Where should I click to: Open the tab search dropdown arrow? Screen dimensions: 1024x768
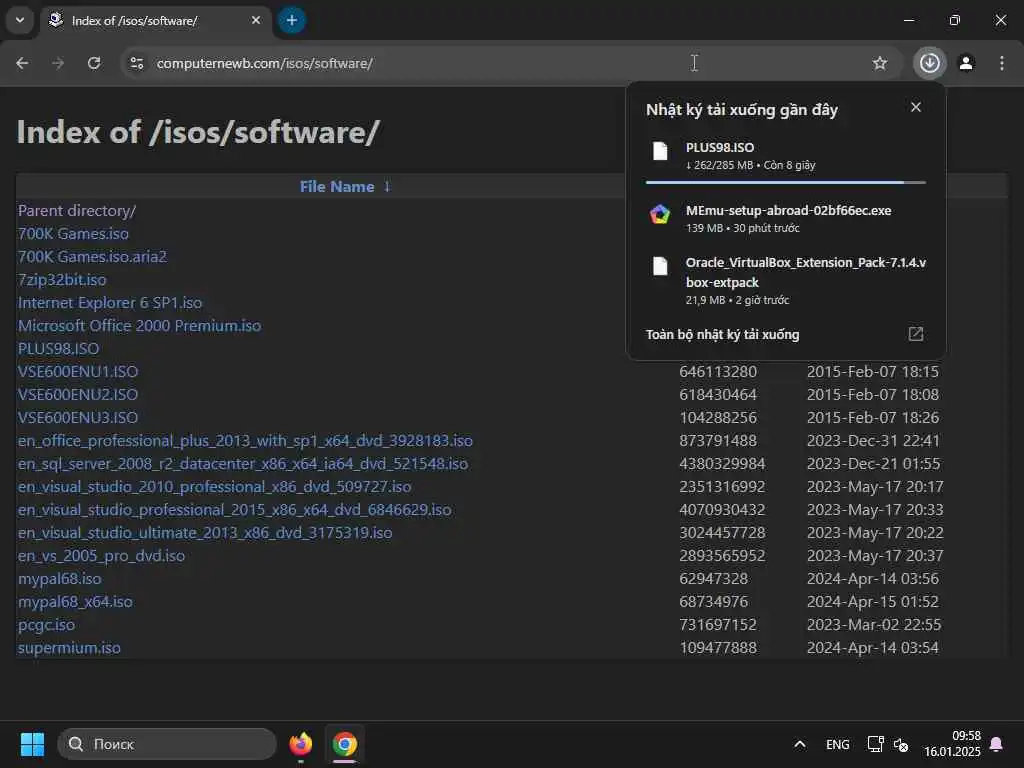20,20
